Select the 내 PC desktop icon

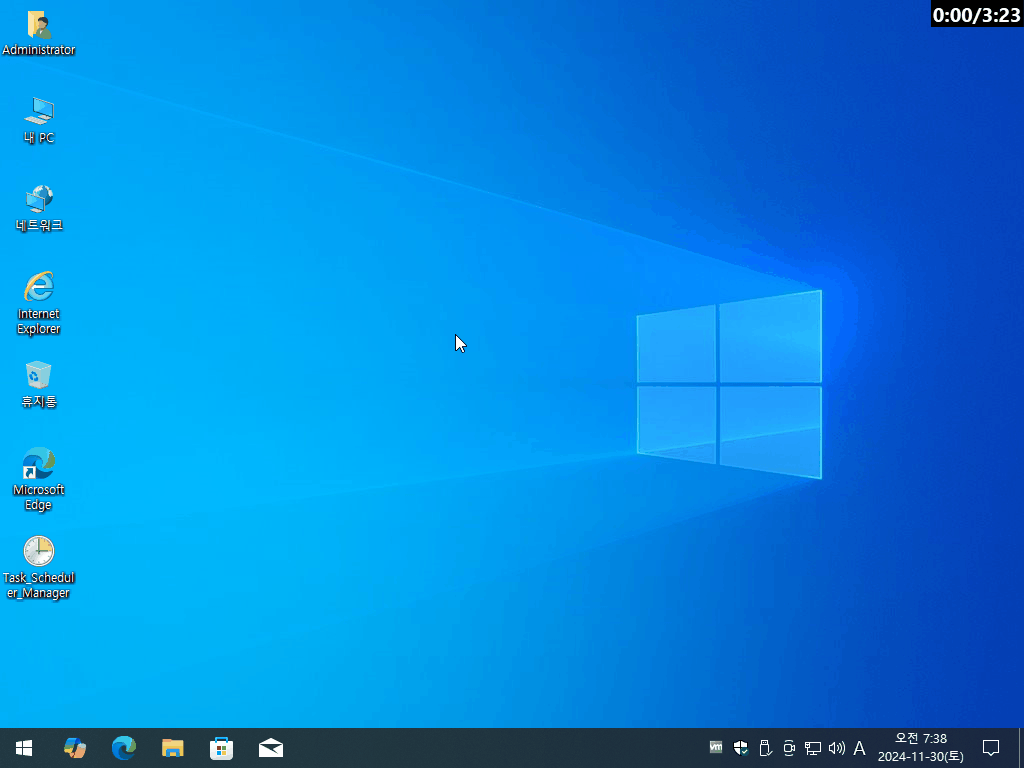[x=39, y=120]
